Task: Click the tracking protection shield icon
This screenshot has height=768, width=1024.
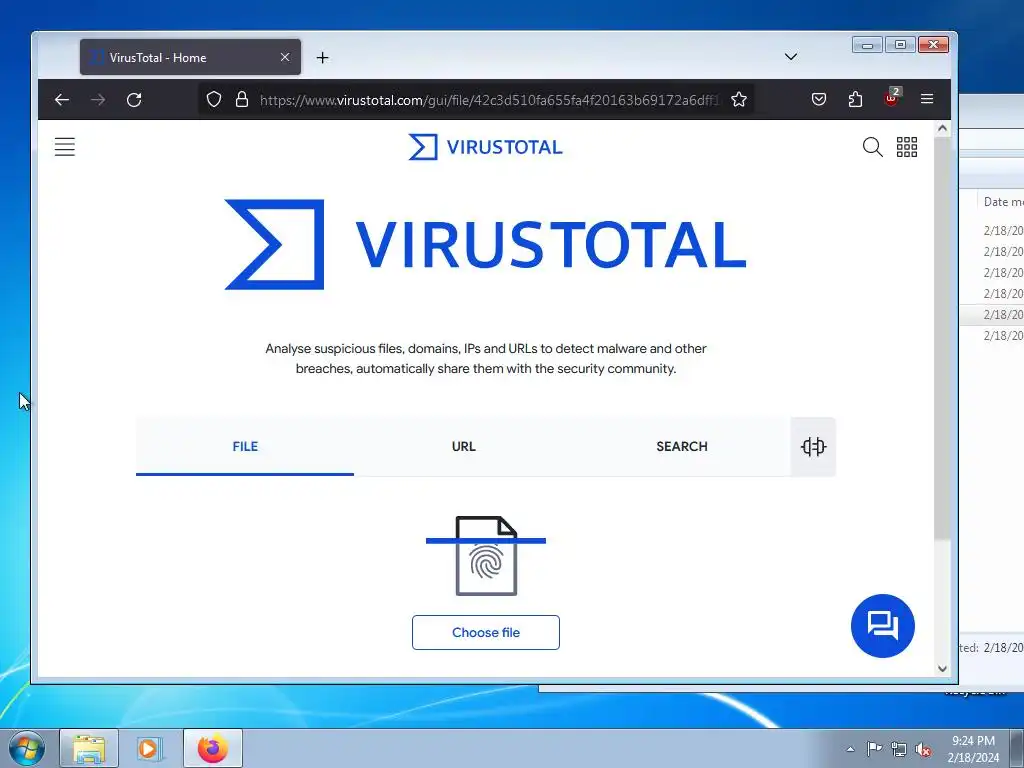Action: coord(214,99)
